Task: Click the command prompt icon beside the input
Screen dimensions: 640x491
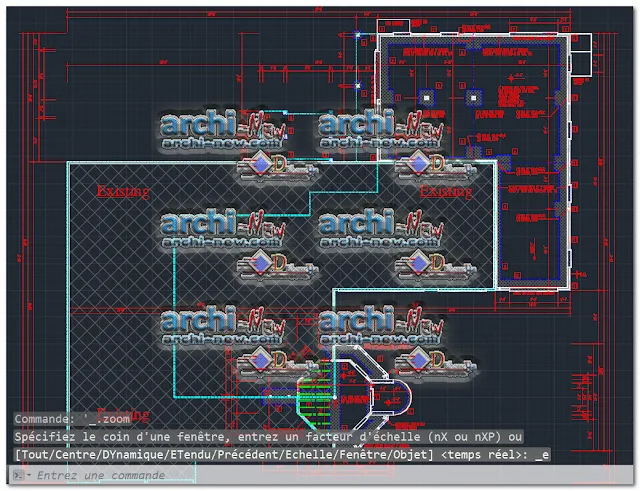Action: [19, 475]
